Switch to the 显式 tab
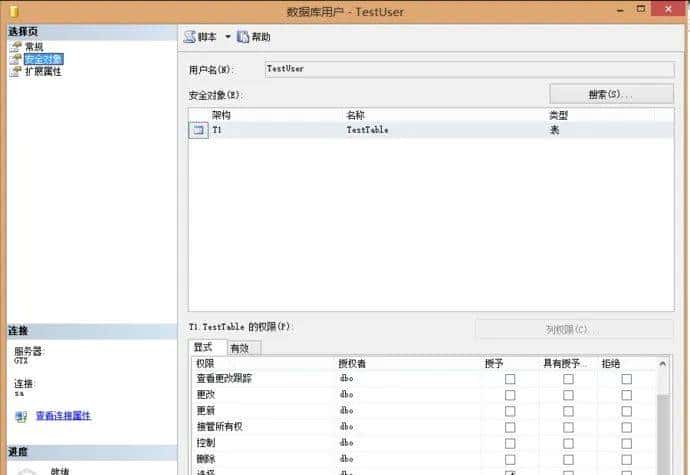Viewport: 690px width, 475px height. (207, 347)
